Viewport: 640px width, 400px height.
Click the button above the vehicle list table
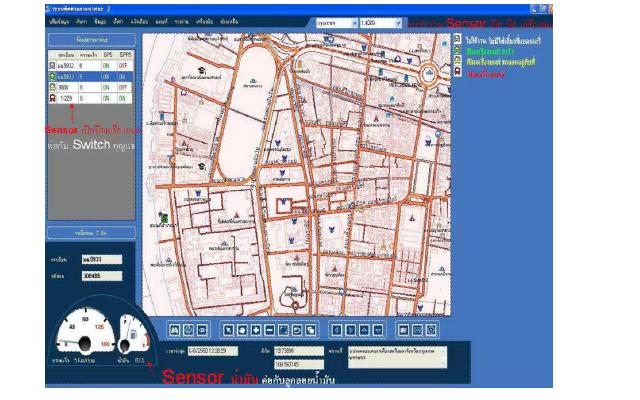pos(91,40)
